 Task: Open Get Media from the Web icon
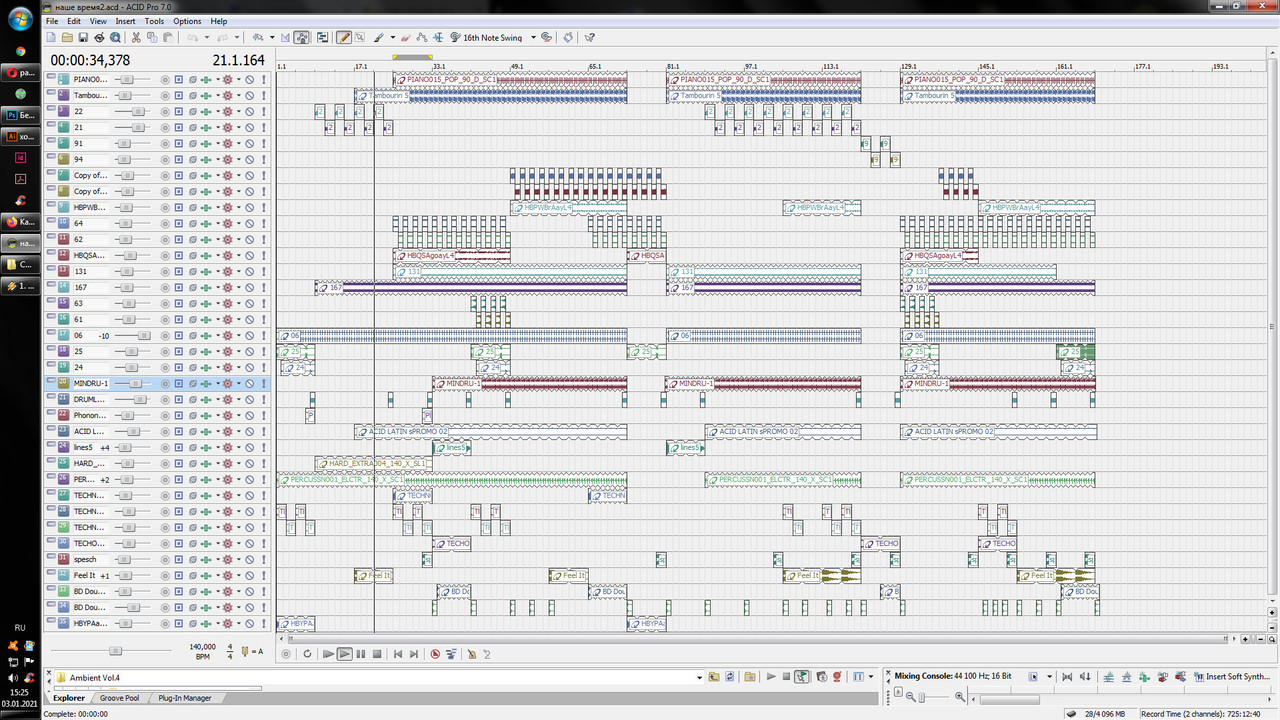[x=115, y=37]
